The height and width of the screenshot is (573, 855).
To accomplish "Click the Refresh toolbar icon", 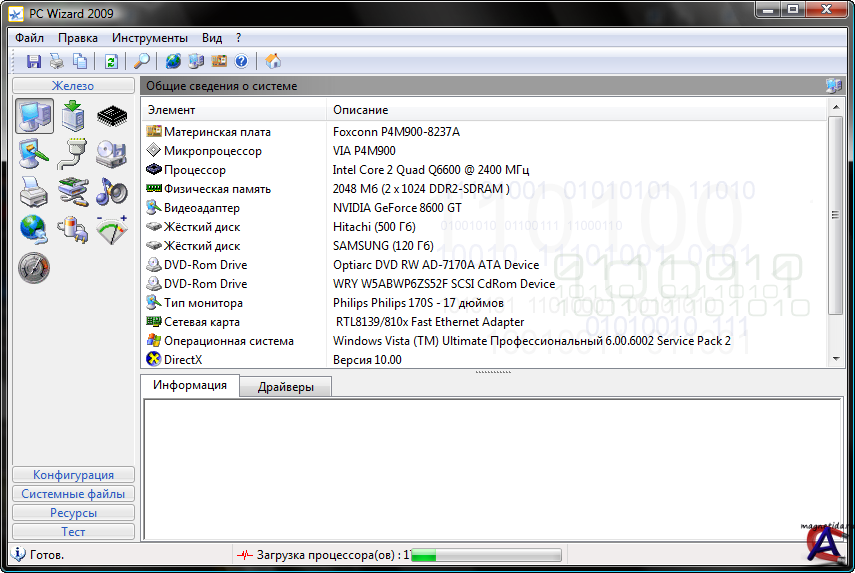I will [111, 61].
